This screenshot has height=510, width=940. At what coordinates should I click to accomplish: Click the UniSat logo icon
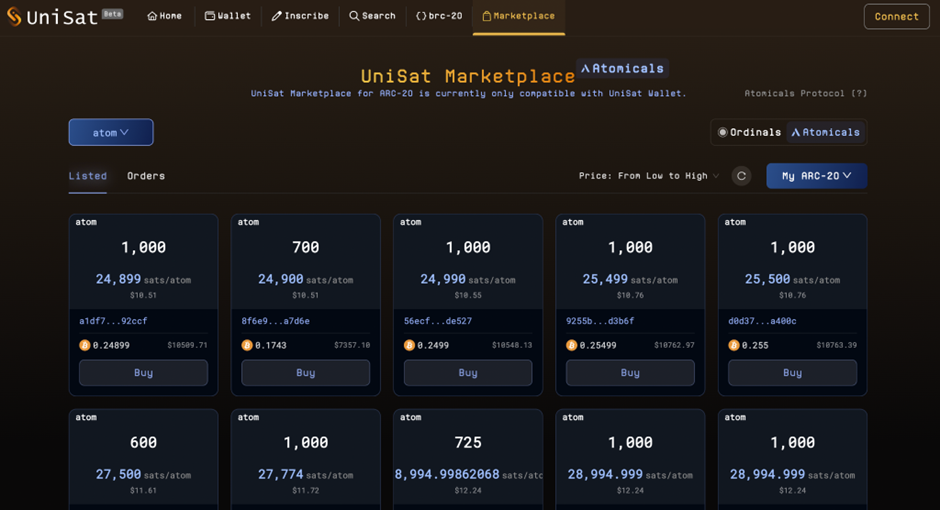click(14, 17)
